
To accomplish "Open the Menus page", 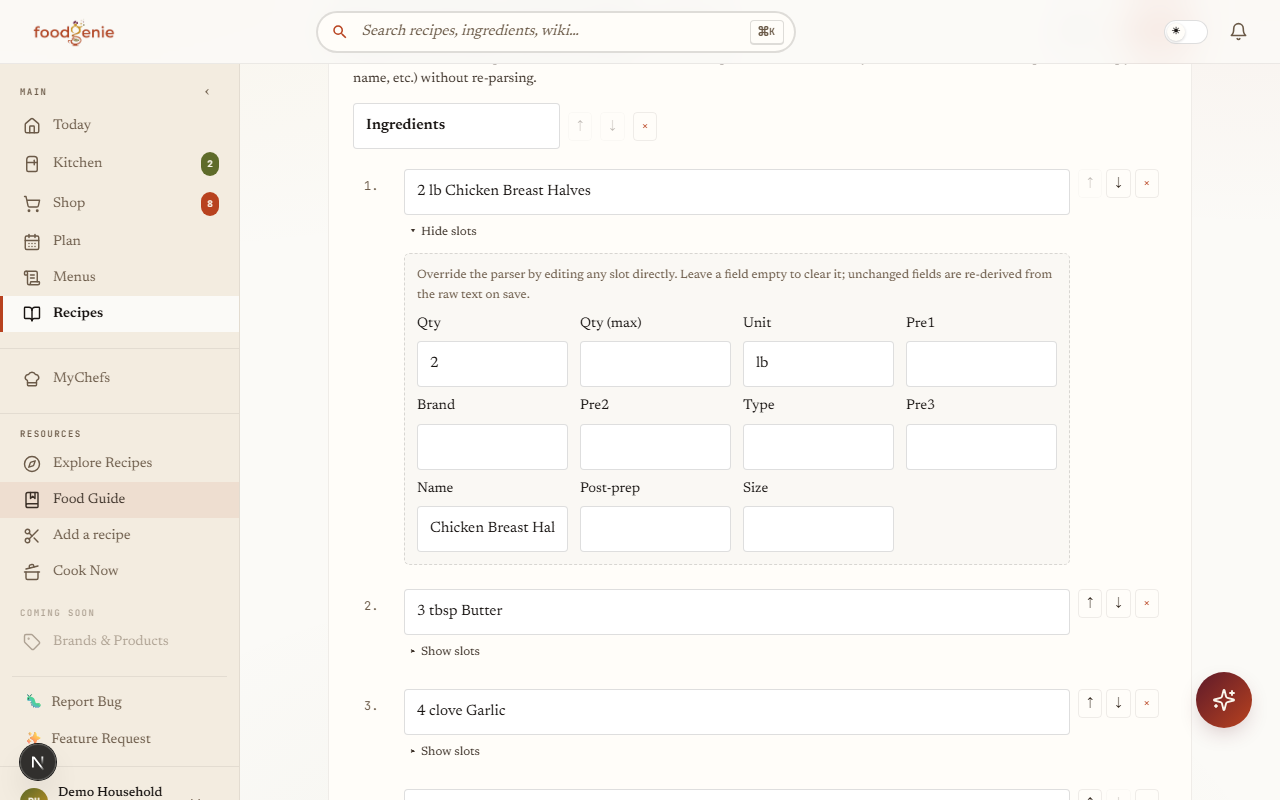I will (x=120, y=277).
